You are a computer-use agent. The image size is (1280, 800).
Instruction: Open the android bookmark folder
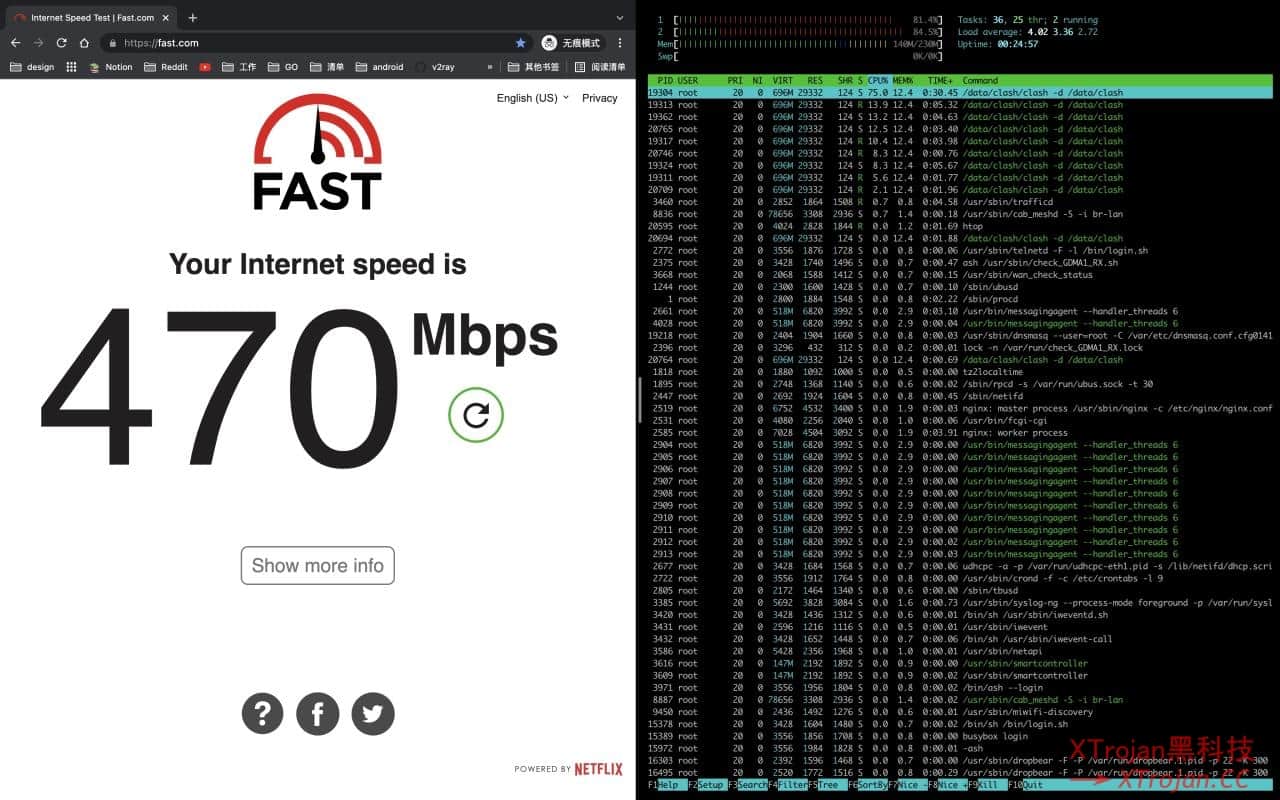tap(379, 67)
